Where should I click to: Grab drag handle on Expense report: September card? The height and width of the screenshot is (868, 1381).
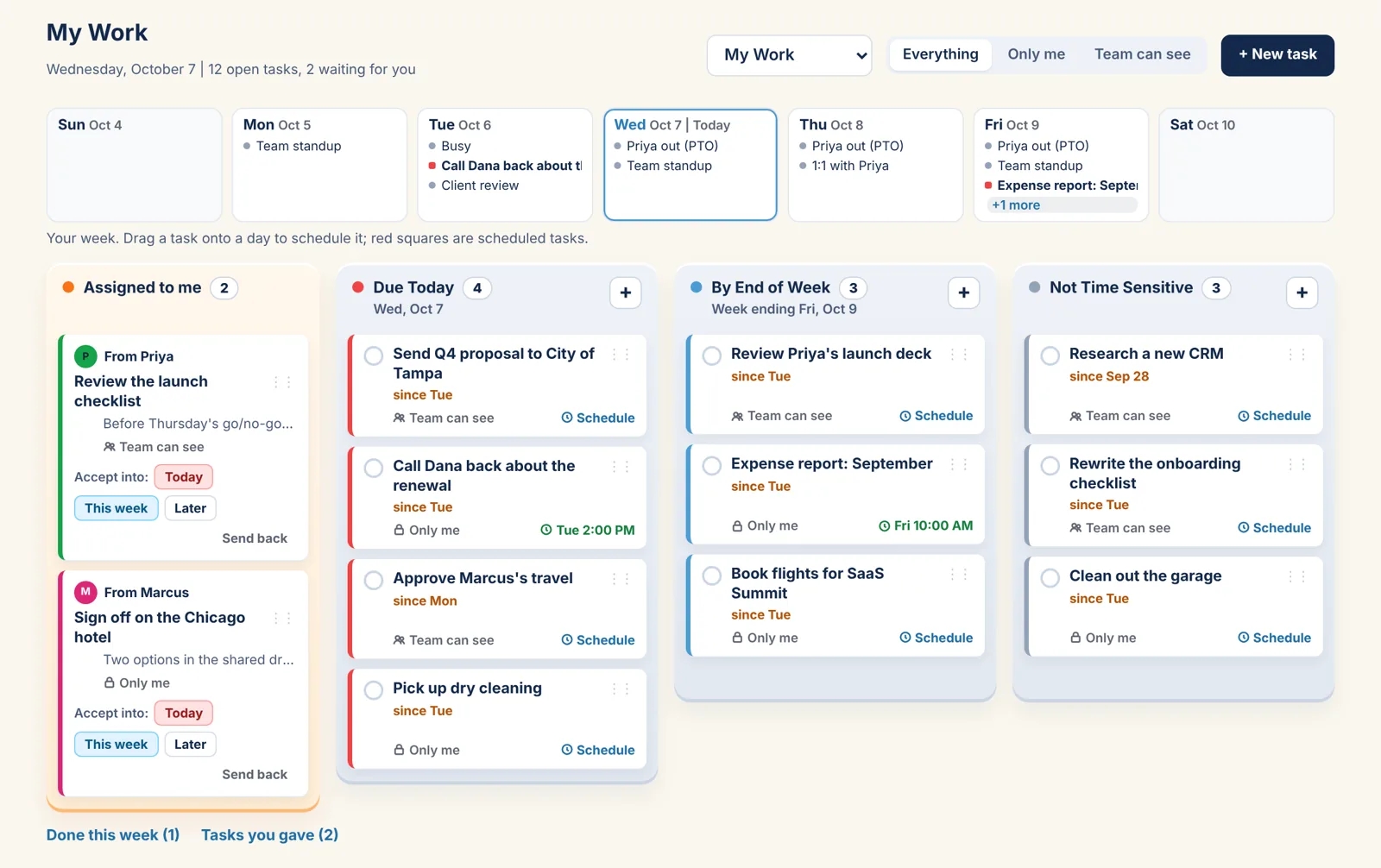pos(959,464)
